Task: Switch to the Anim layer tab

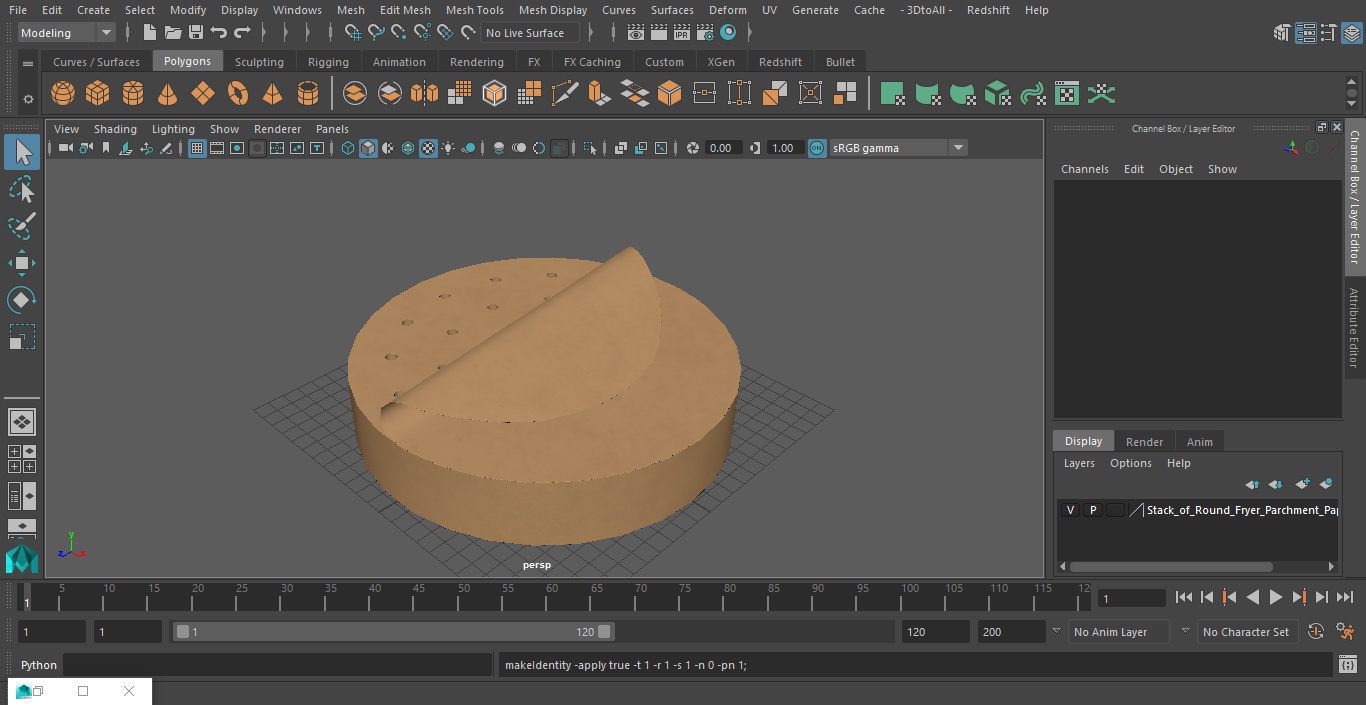Action: point(1199,442)
